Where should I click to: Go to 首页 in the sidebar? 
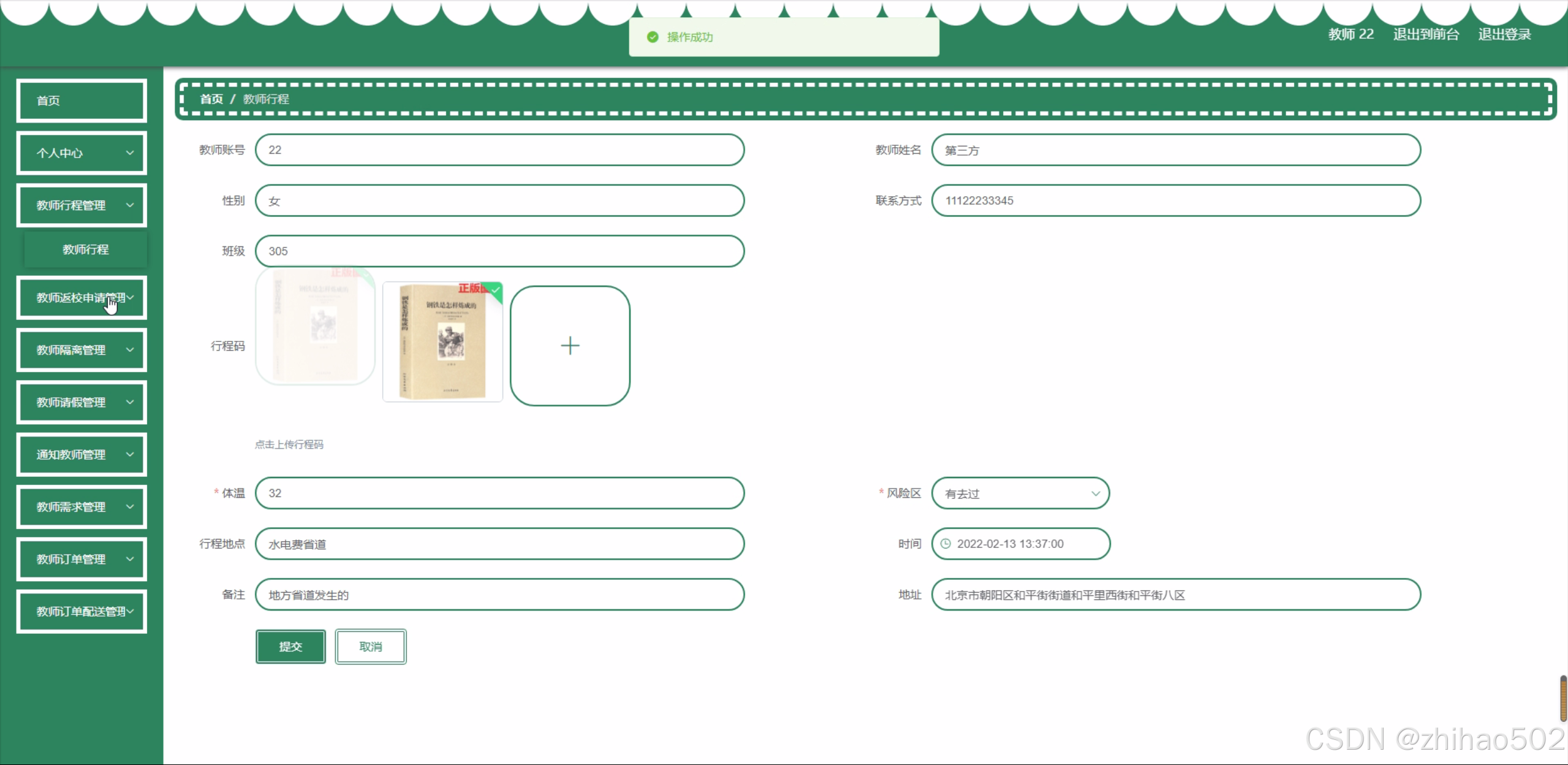(81, 101)
